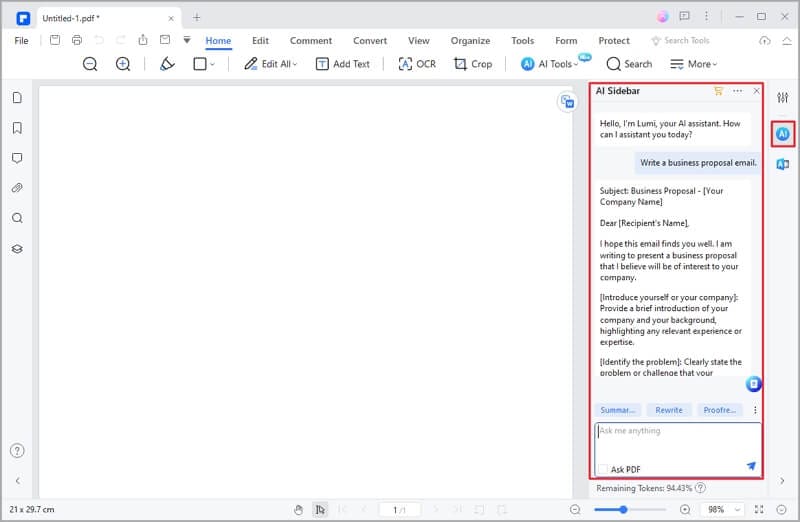Open the Protect tab
This screenshot has height=522, width=800.
pyautogui.click(x=614, y=40)
